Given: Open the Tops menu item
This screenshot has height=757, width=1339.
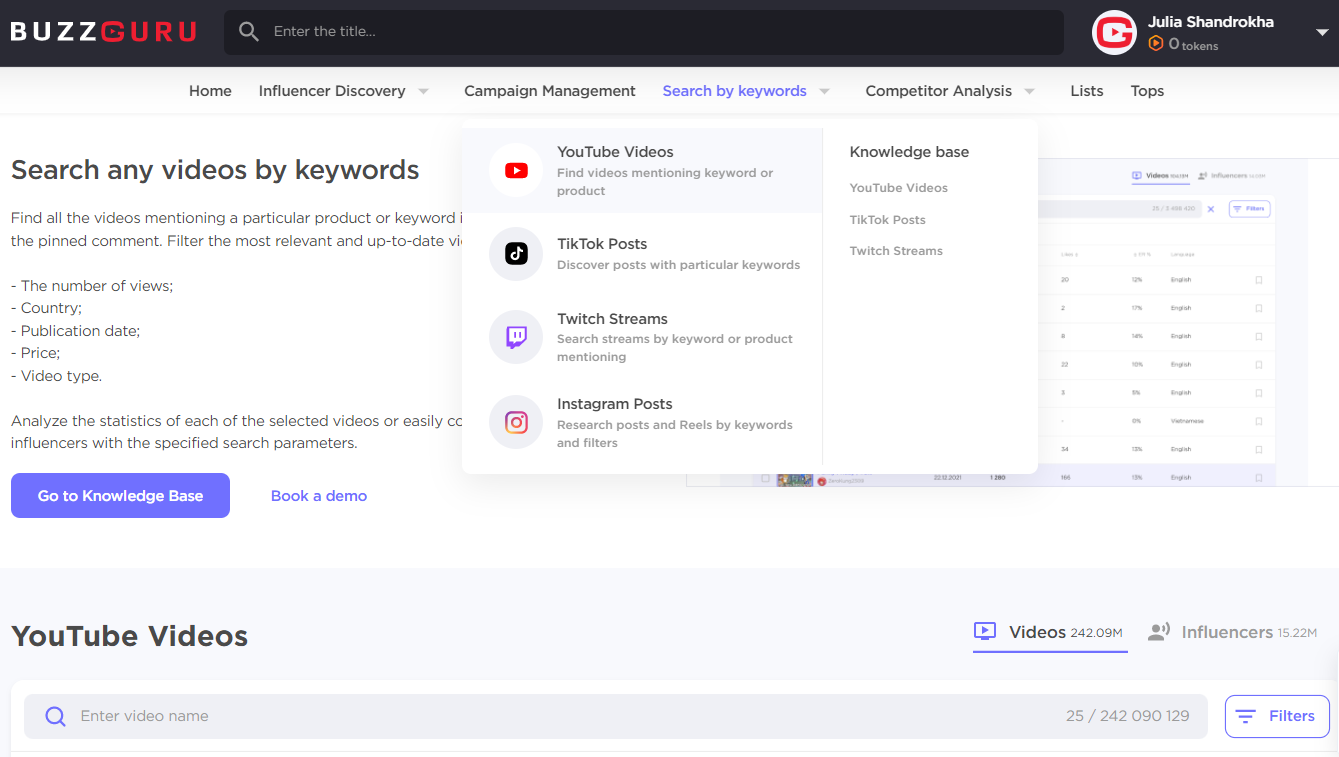Looking at the screenshot, I should 1147,91.
